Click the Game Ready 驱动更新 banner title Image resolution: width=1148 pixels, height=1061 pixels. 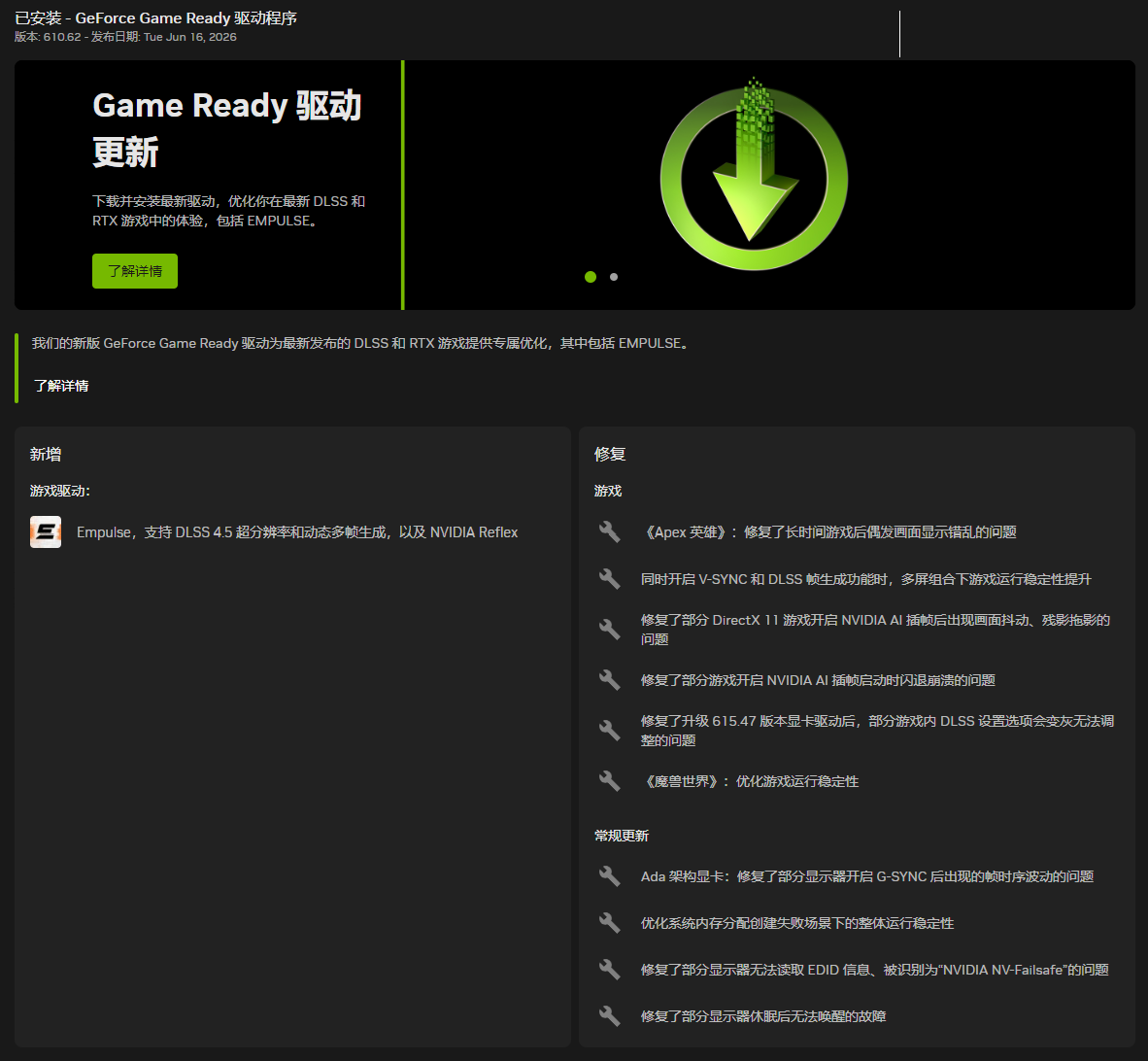tap(227, 129)
